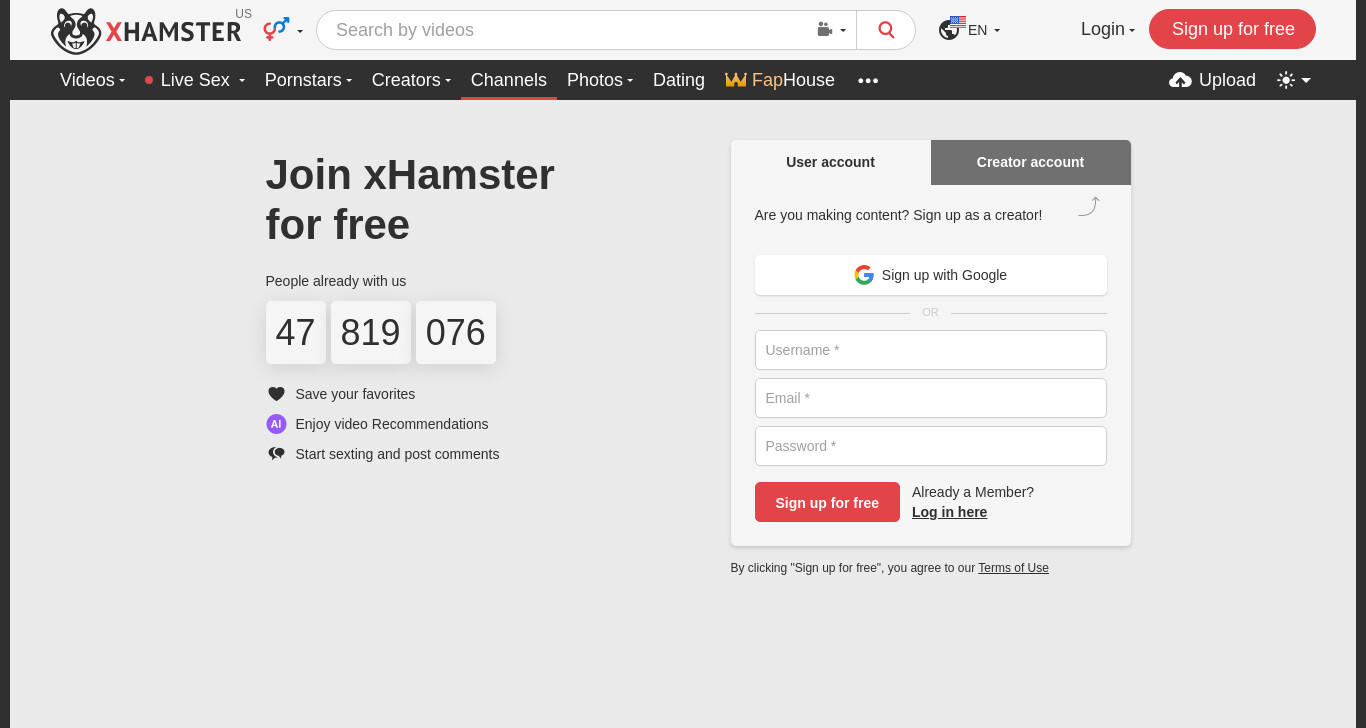Open FapHouse crown link
Screen dimensions: 1366x728
pyautogui.click(x=780, y=80)
